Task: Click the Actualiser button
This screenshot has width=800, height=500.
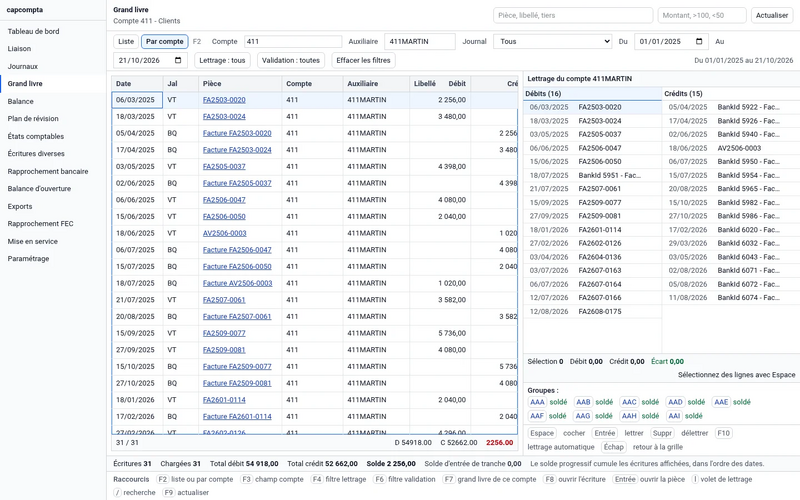Action: tap(771, 15)
